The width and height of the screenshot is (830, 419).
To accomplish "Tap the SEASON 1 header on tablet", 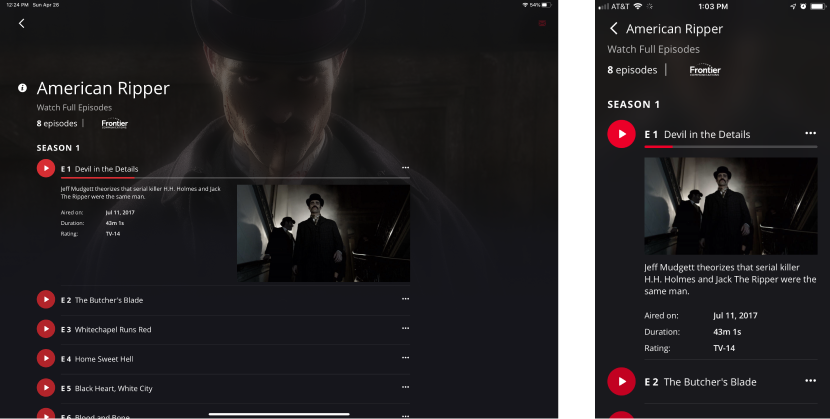I will [58, 148].
